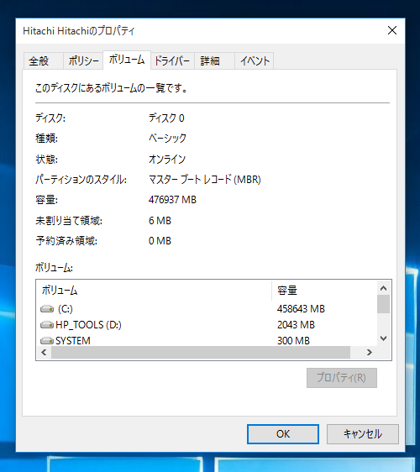
Task: Click the 容量 column header
Action: coord(324,291)
